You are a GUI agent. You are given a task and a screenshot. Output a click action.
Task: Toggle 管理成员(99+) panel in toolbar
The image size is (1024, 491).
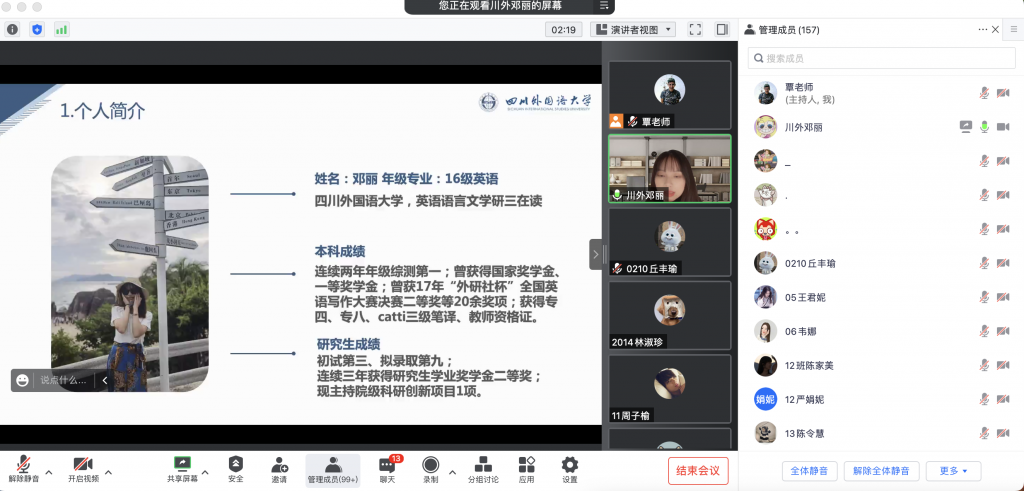click(x=332, y=469)
